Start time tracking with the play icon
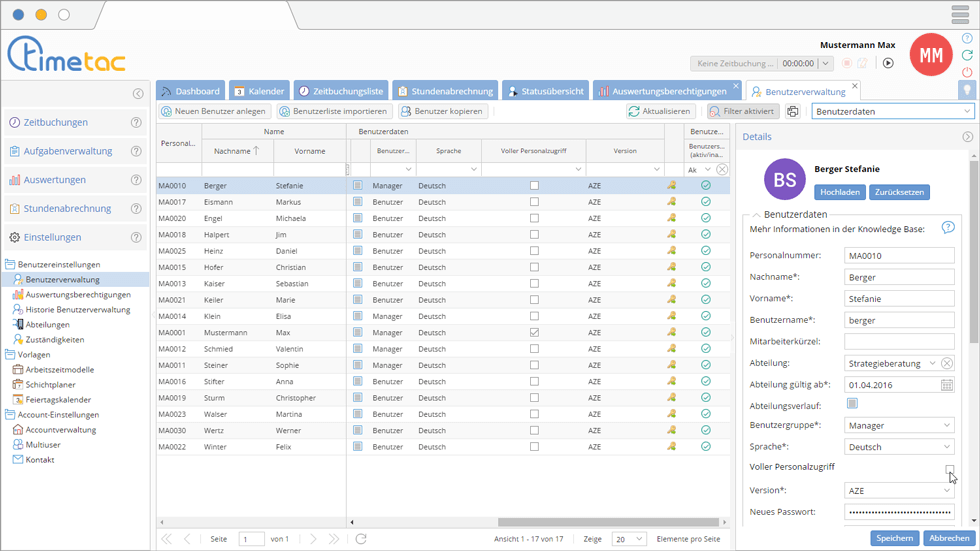 tap(887, 63)
